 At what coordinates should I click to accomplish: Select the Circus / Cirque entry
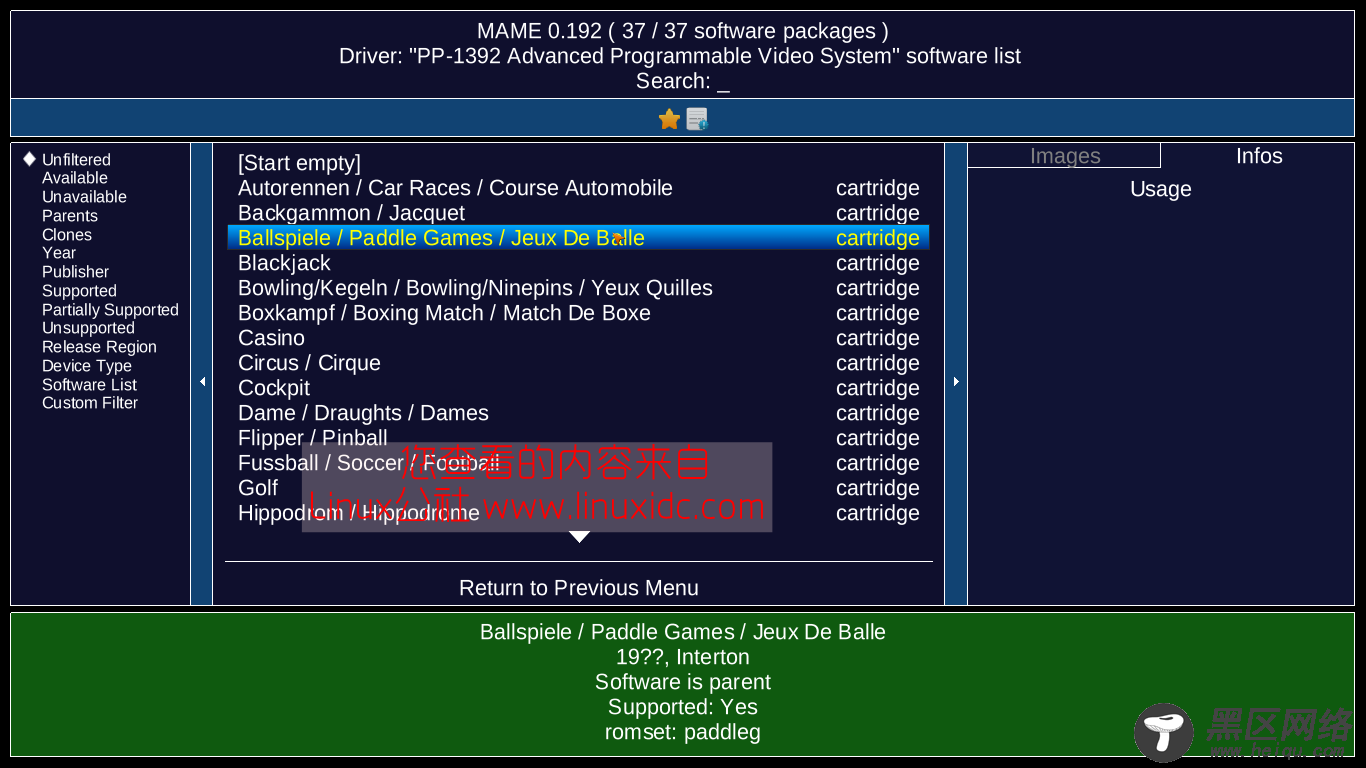click(x=579, y=363)
